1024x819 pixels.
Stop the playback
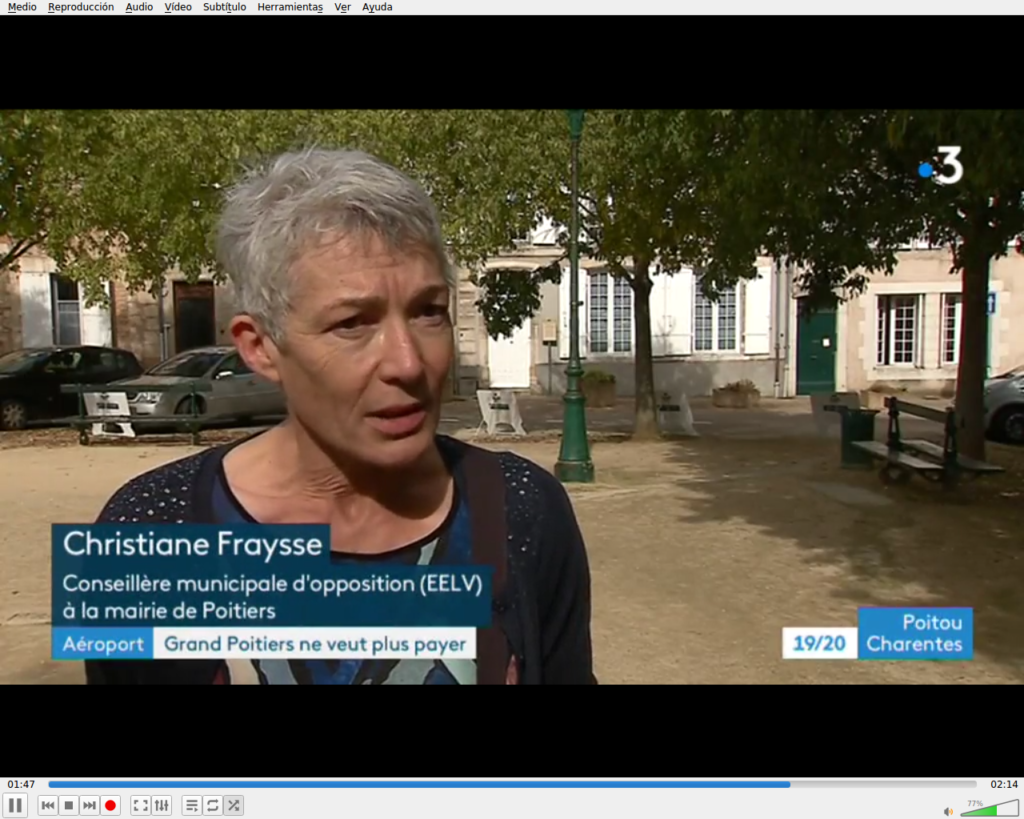69,805
